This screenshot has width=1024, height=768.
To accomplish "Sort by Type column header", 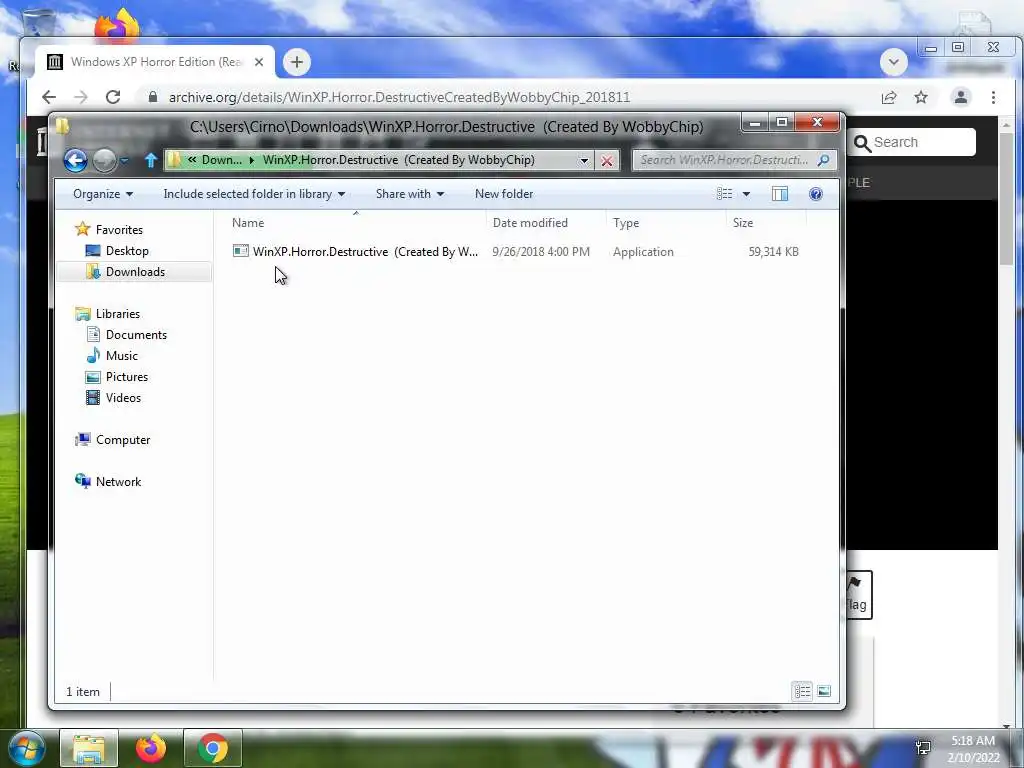I will click(x=665, y=223).
